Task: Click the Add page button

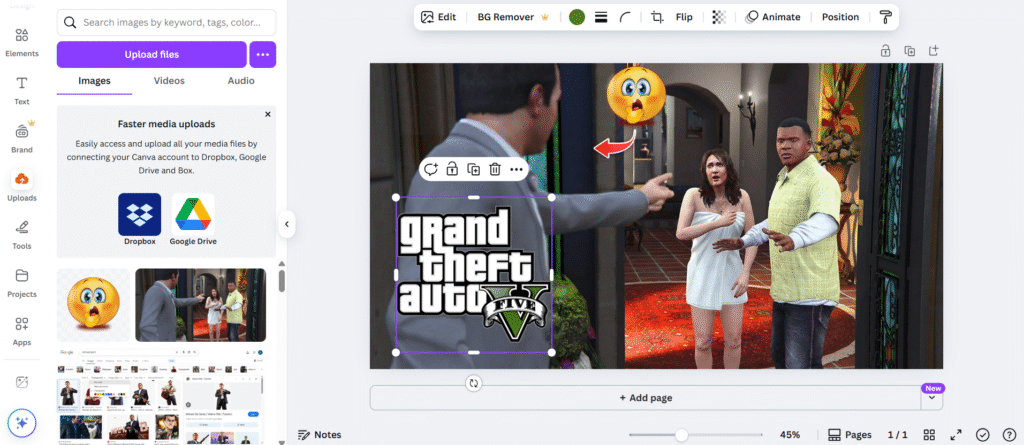Action: pos(645,397)
